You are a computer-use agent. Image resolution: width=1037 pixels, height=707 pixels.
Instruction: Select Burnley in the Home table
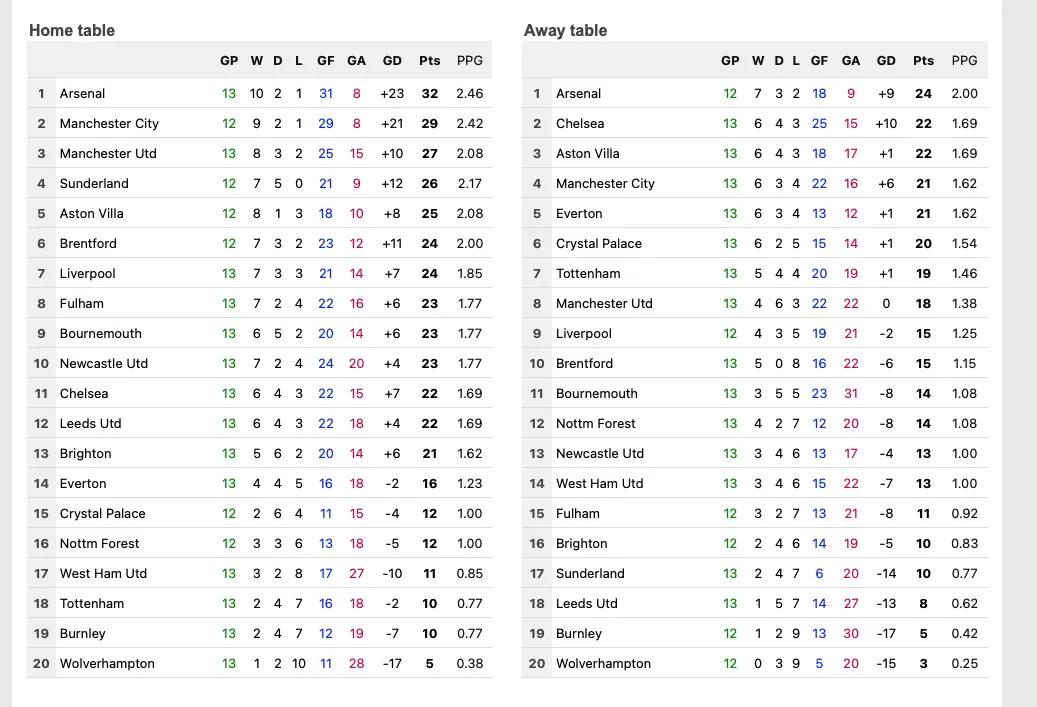tap(83, 634)
